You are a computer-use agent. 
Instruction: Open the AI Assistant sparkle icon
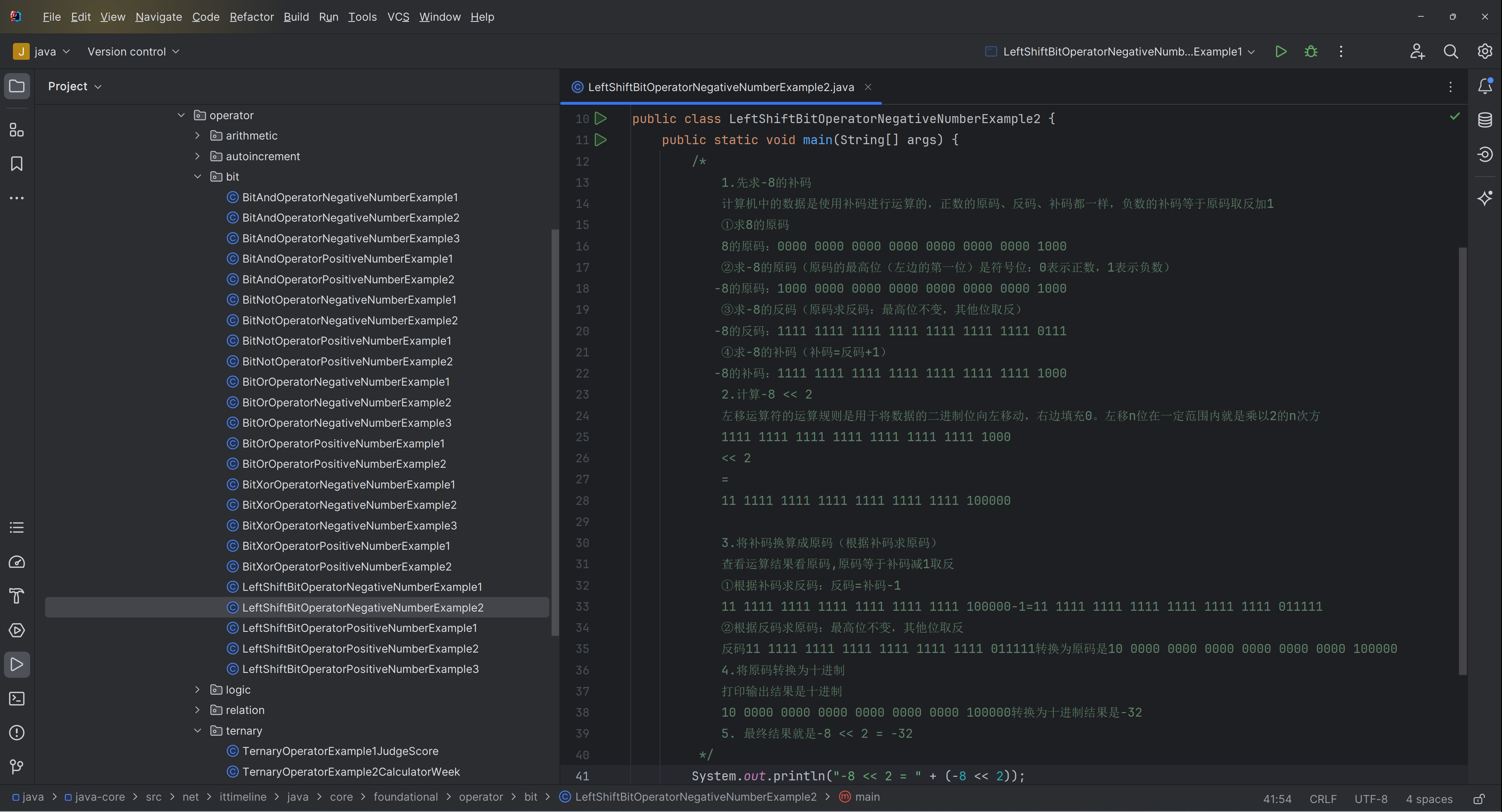tap(1484, 198)
